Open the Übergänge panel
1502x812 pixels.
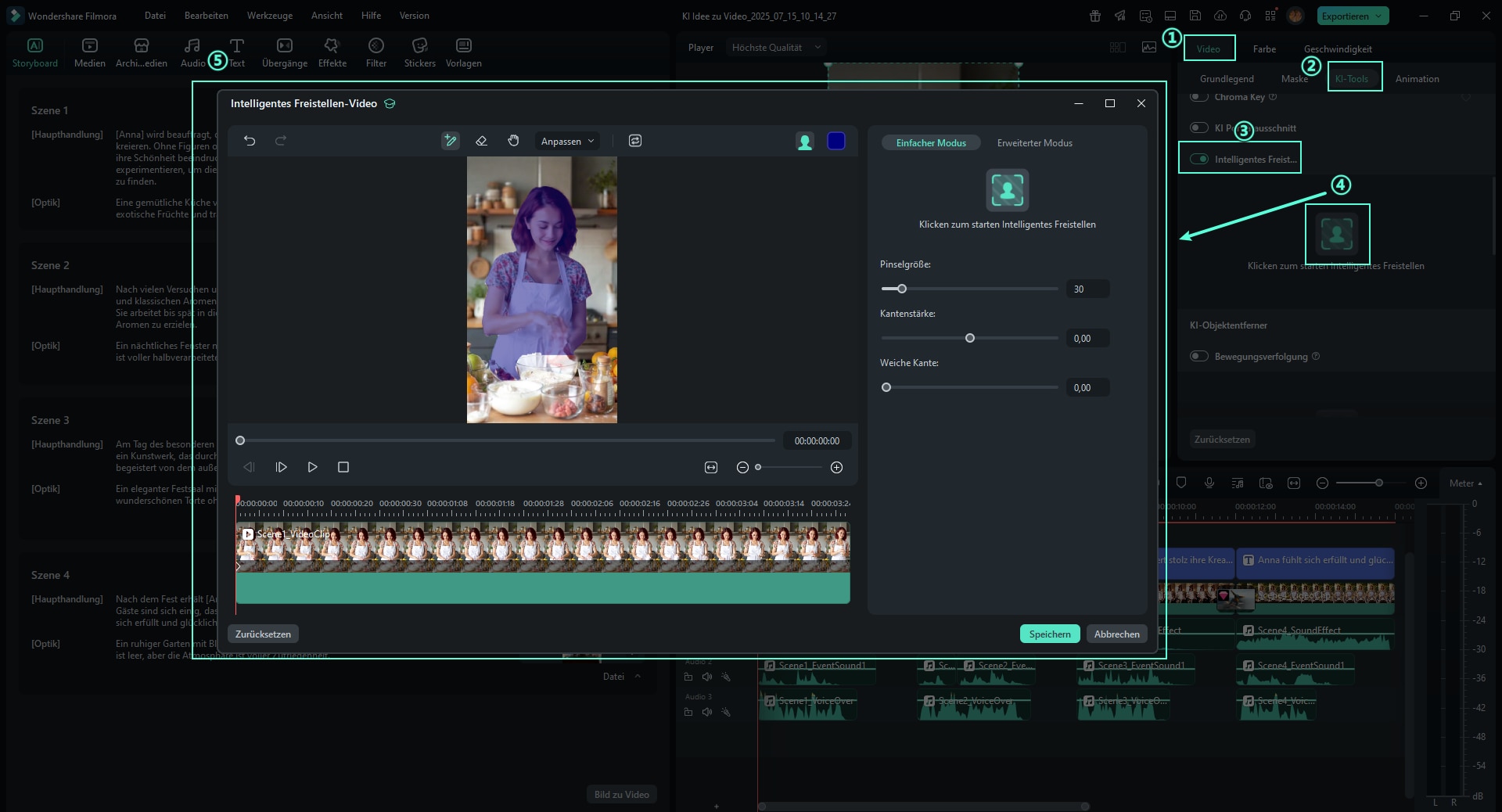tap(285, 52)
